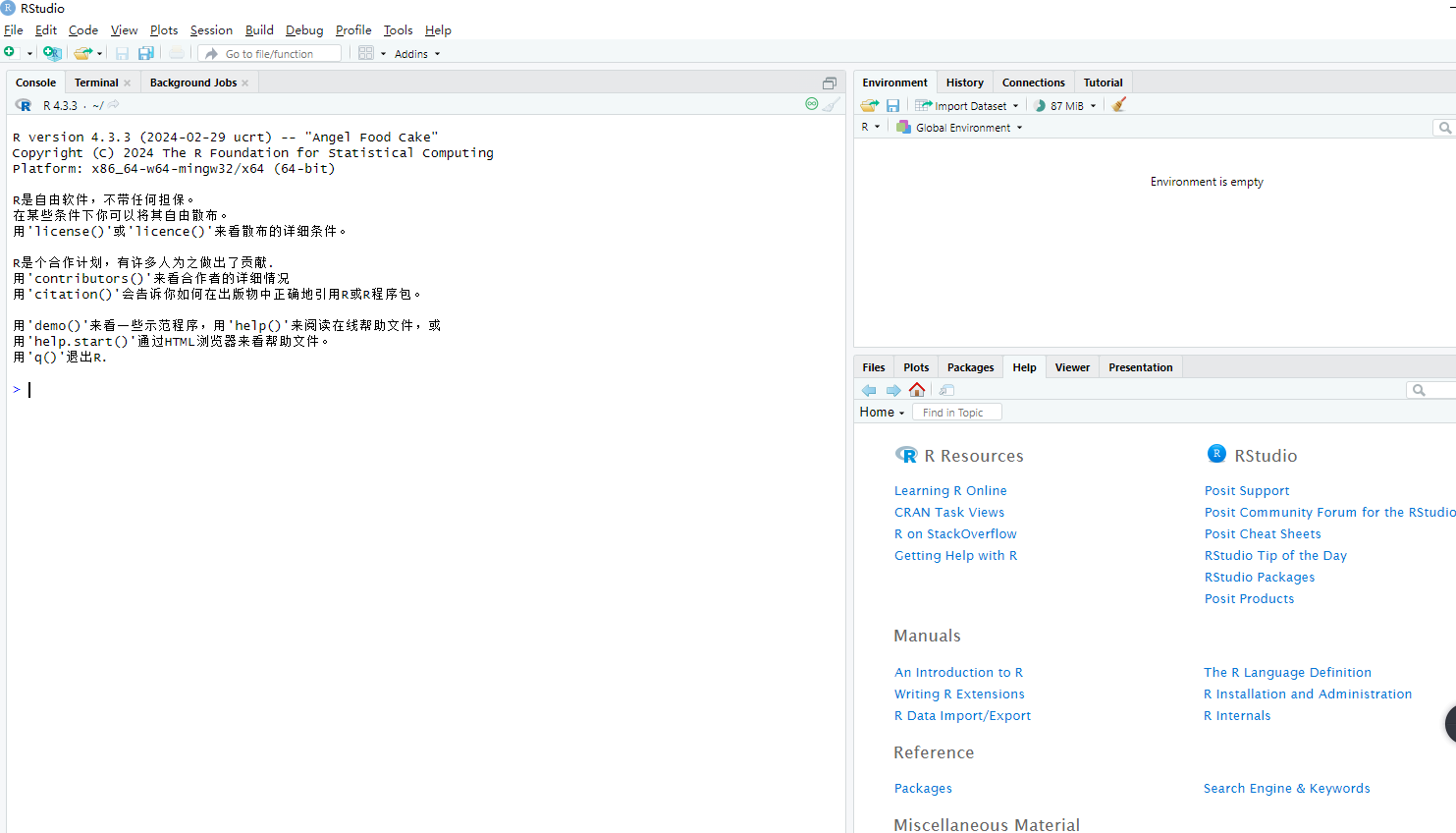The height and width of the screenshot is (833, 1456).
Task: Open the File menu
Action: click(x=14, y=30)
